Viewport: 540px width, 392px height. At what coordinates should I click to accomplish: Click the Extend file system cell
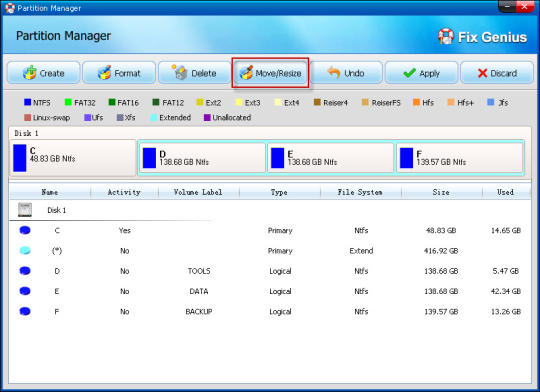[x=361, y=251]
